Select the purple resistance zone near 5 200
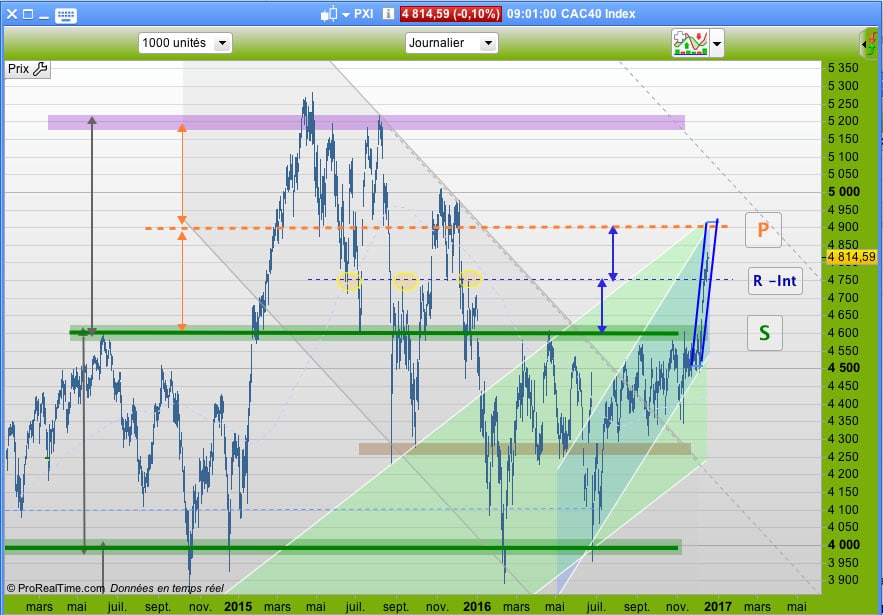Viewport: 883px width, 615px height. 366,122
